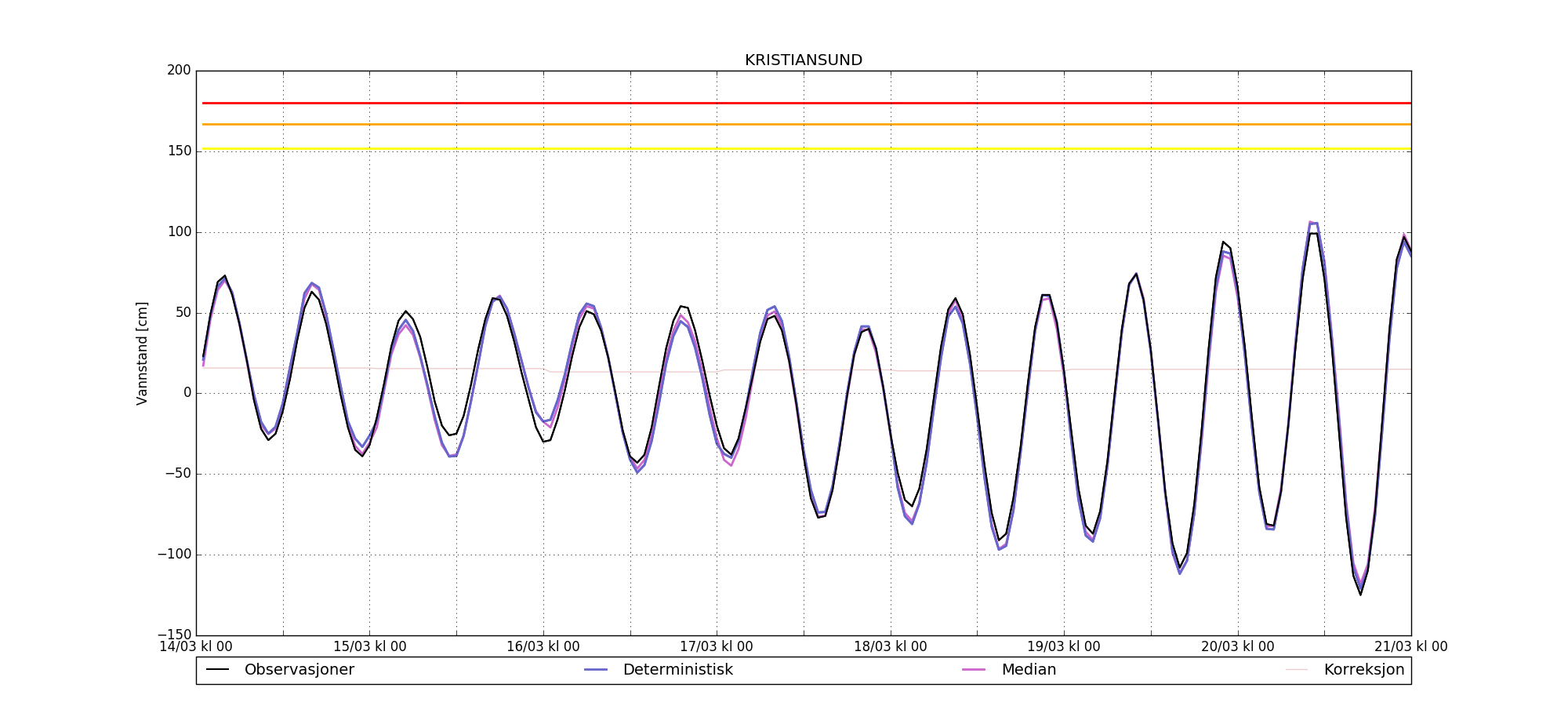Screen dimensions: 1568x706
Task: Select the 14/03 kl 00 x-axis tick label
Action: pyautogui.click(x=196, y=647)
